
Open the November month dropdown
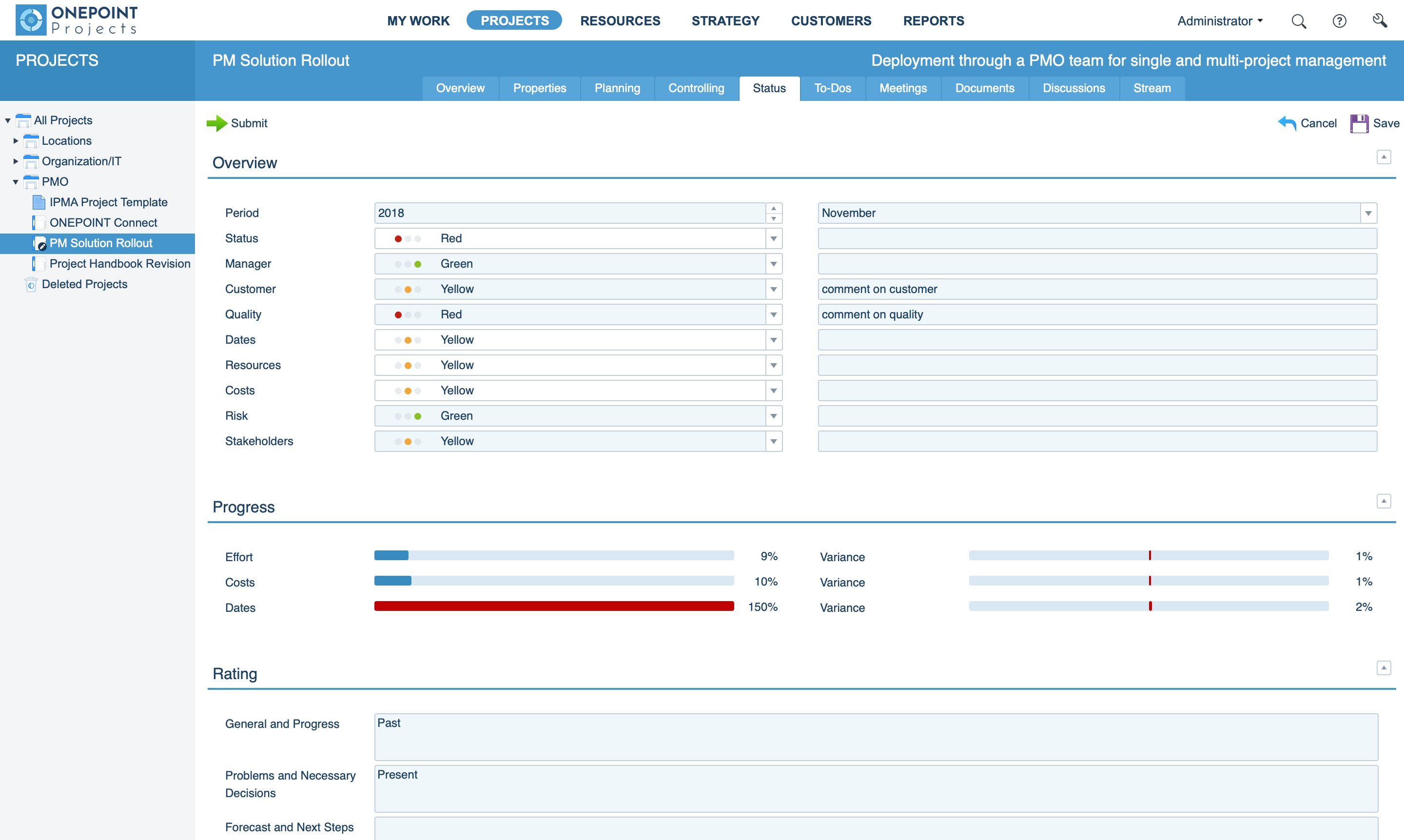(1368, 214)
